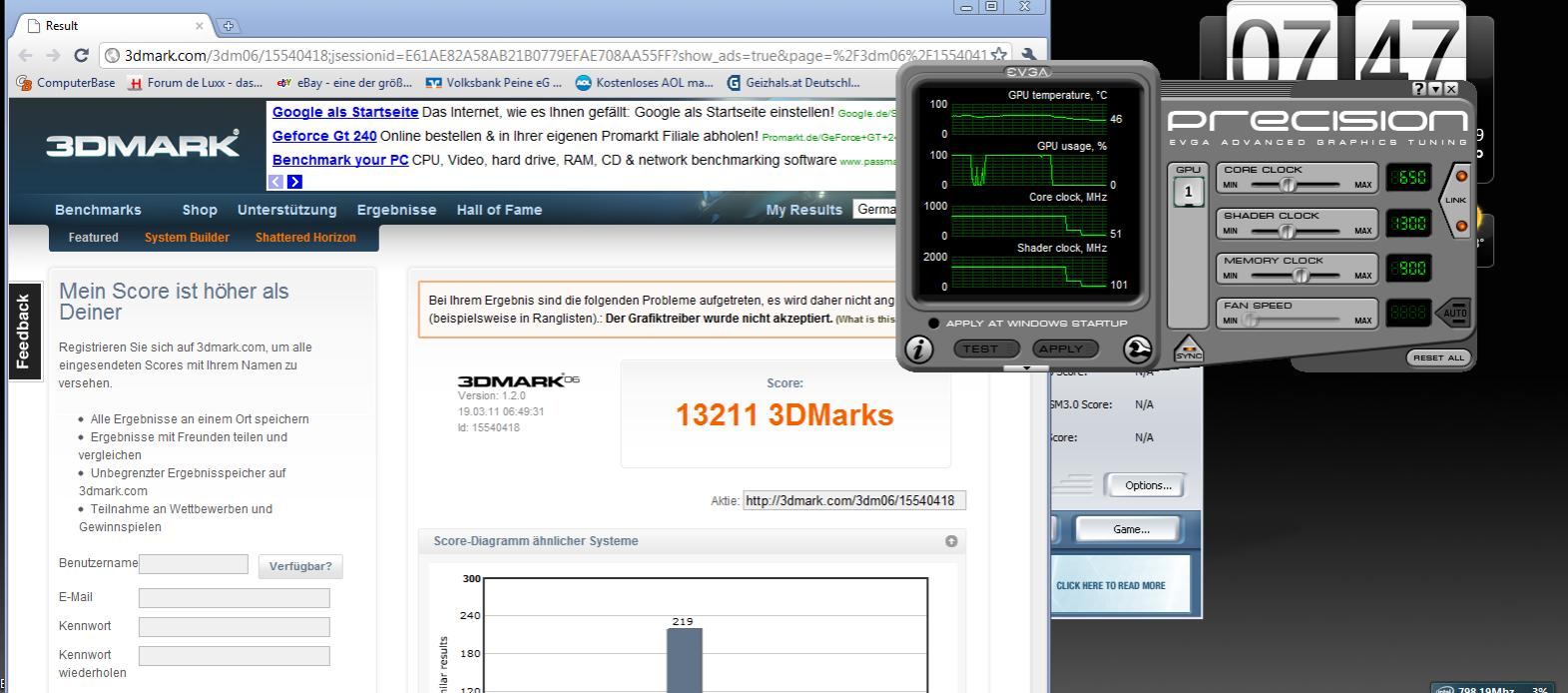Screen dimensions: 1568x693
Task: Open the Feedback side tab
Action: coord(23,331)
